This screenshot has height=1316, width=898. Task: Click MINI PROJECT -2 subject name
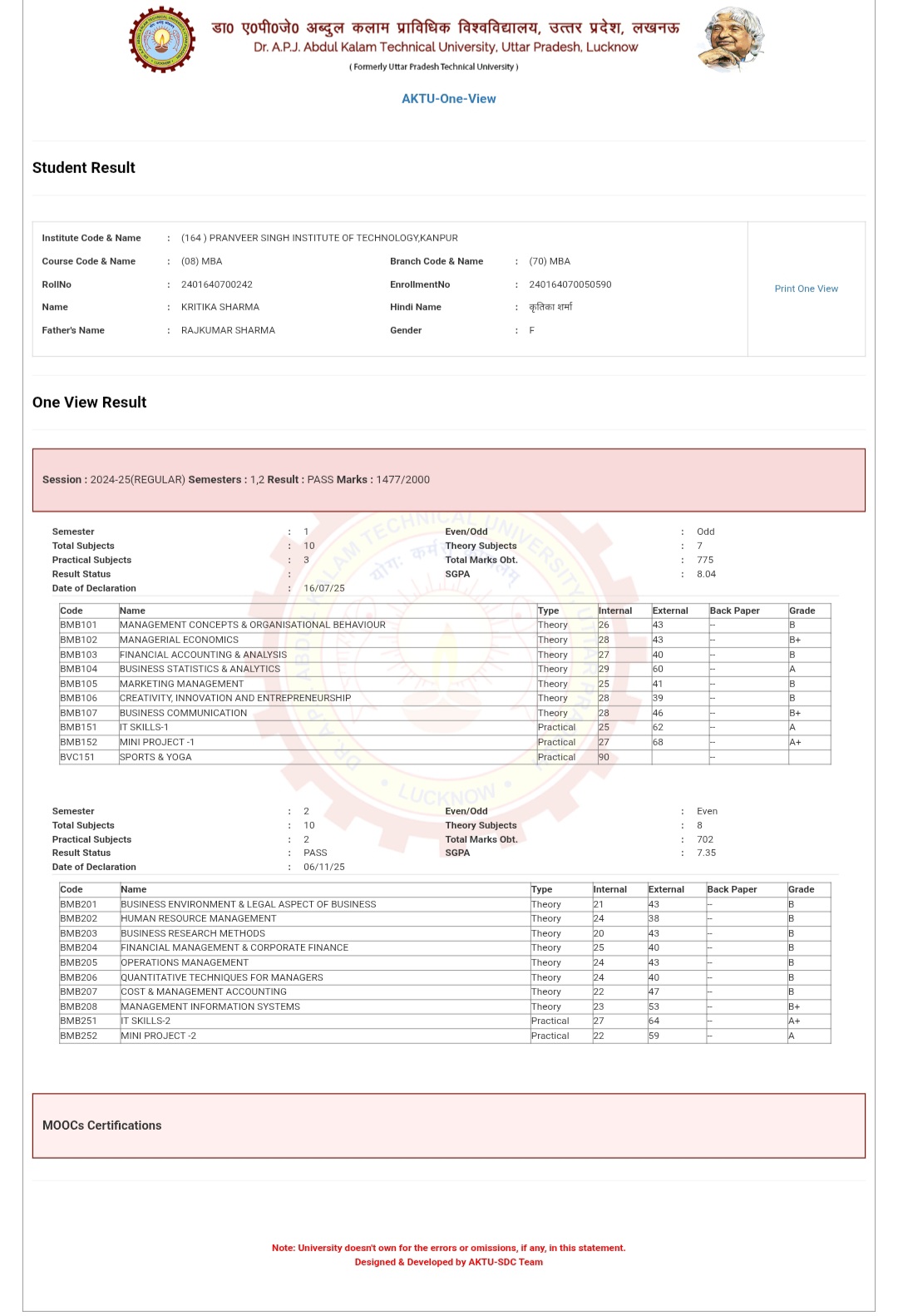coord(159,1036)
